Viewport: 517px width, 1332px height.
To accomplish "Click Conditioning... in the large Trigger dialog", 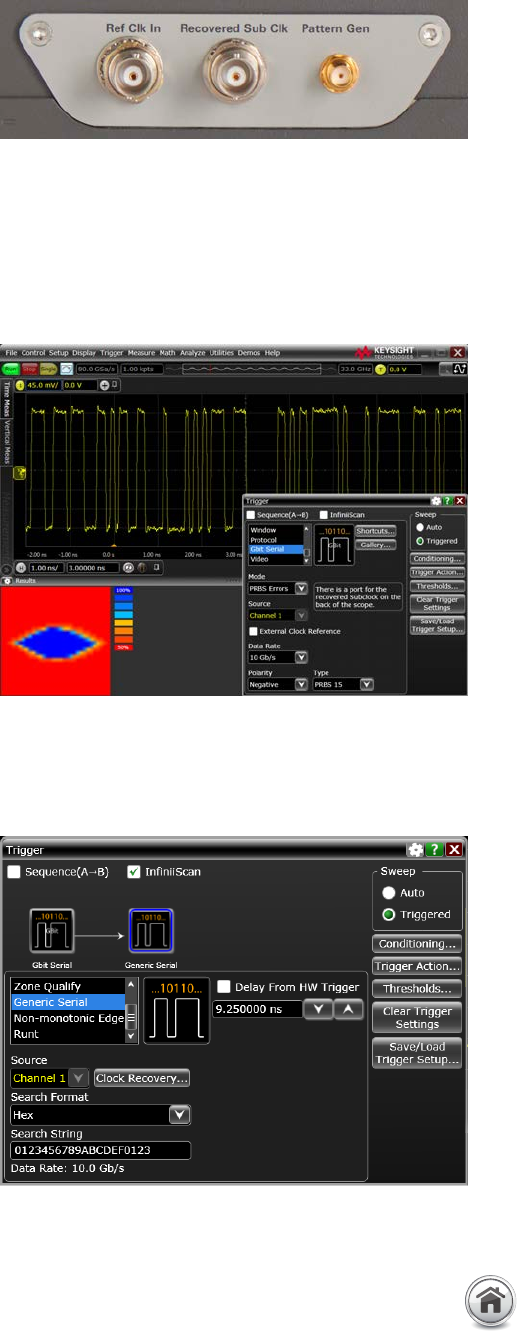I will (x=417, y=943).
